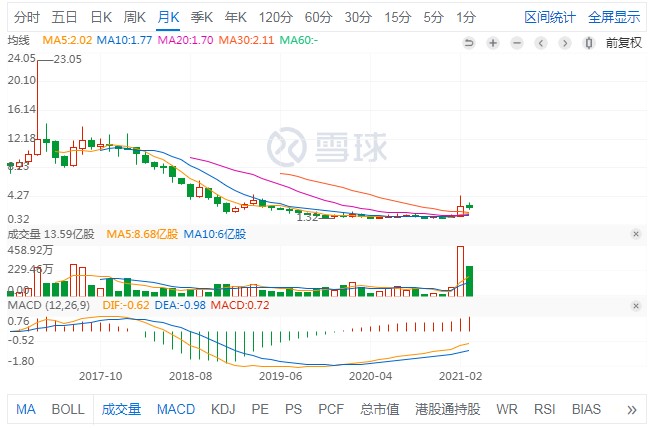Image resolution: width=653 pixels, height=428 pixels.
Task: Open 区间统计 range statistics
Action: pyautogui.click(x=551, y=17)
